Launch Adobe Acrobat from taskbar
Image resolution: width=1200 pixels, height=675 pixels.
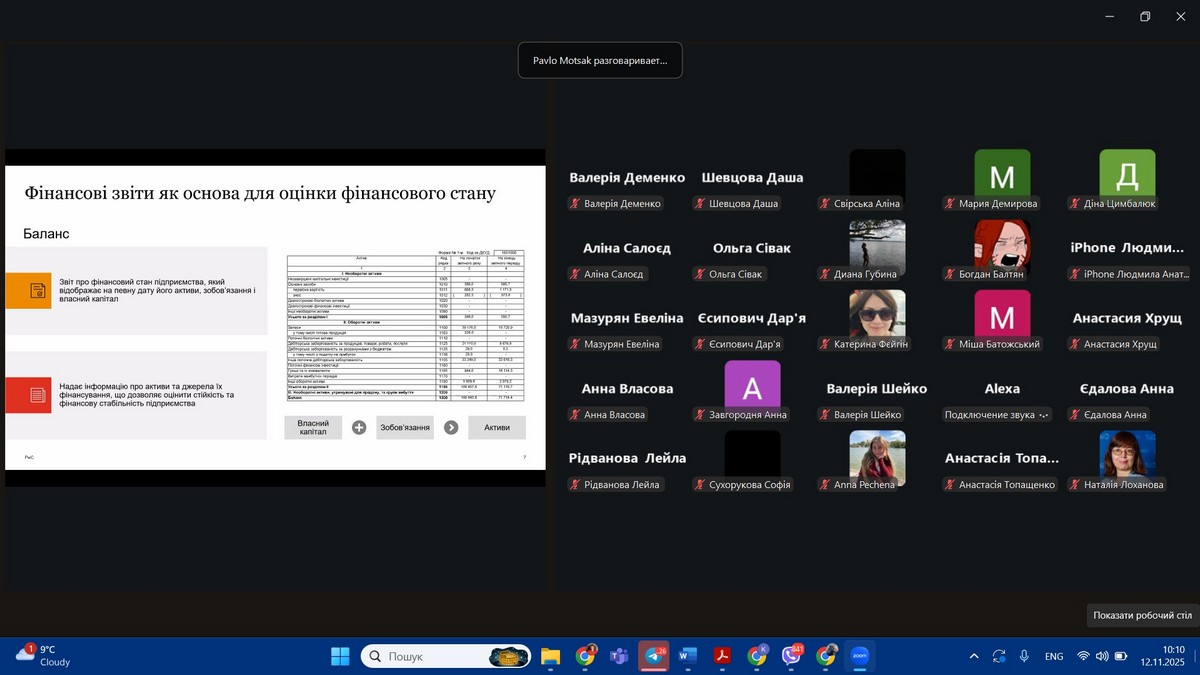point(722,656)
